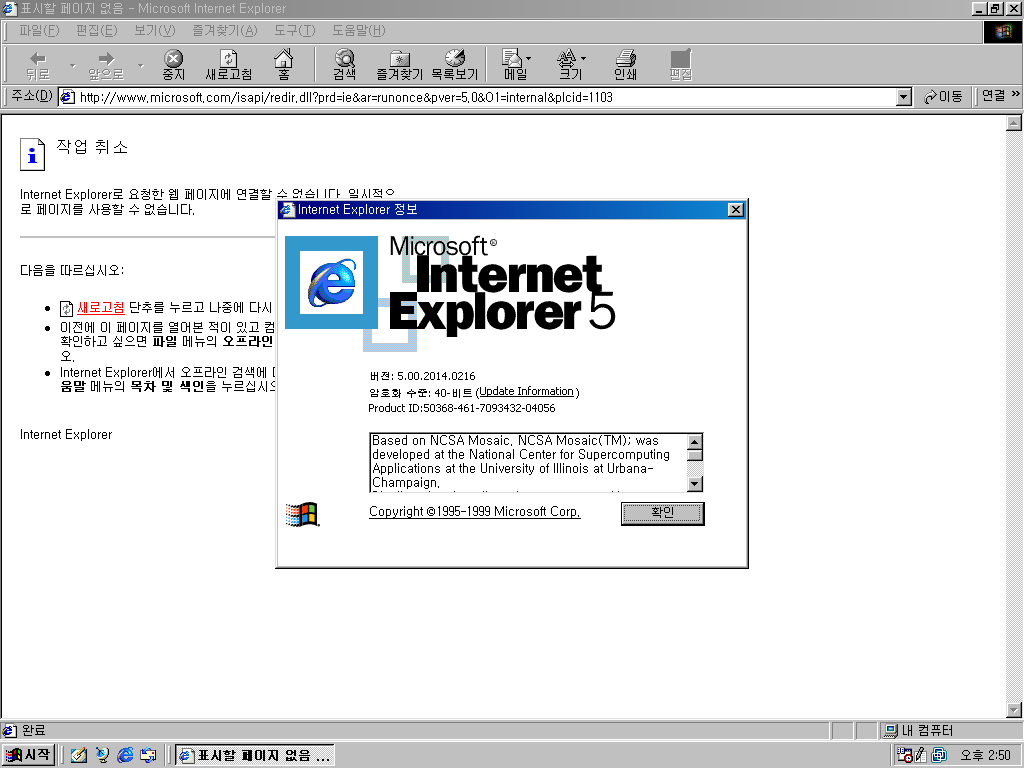Go to home page via 홈 icon
Image resolution: width=1024 pixels, height=768 pixels.
(283, 65)
